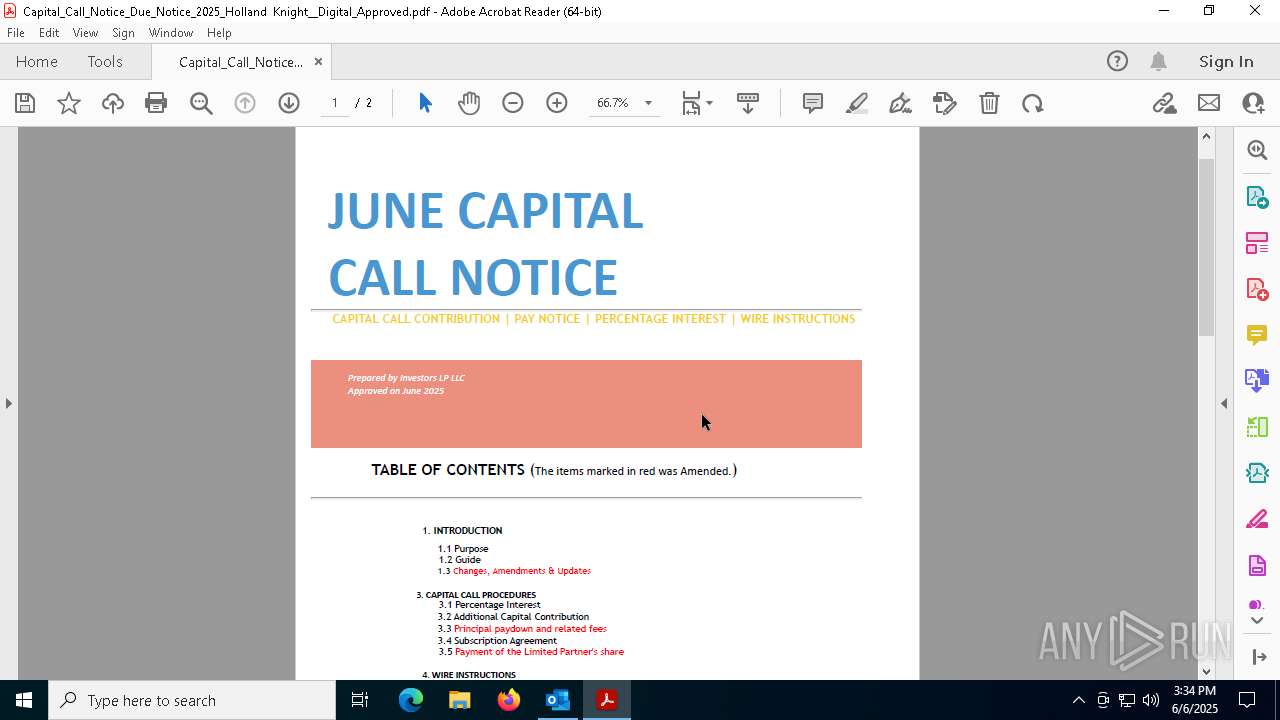The image size is (1280, 720).
Task: Open Export PDF tool in right pane
Action: pyautogui.click(x=1257, y=197)
